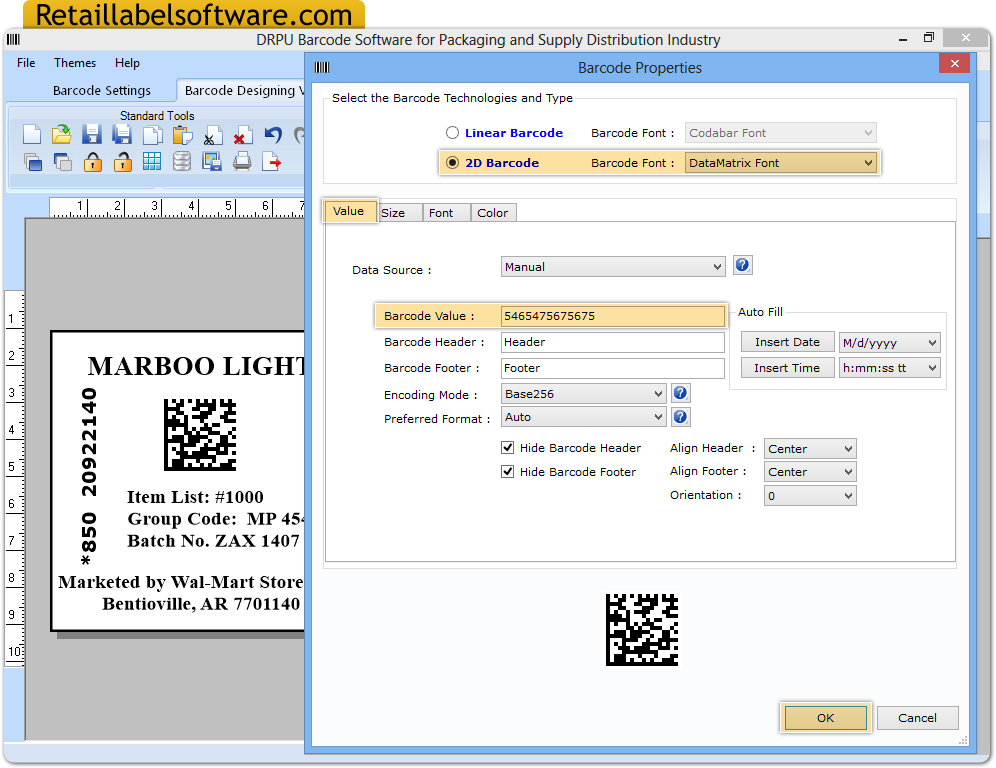Open the h:mm:ss tt time format dropdown
Viewport: 996px width, 768px height.
coord(889,368)
